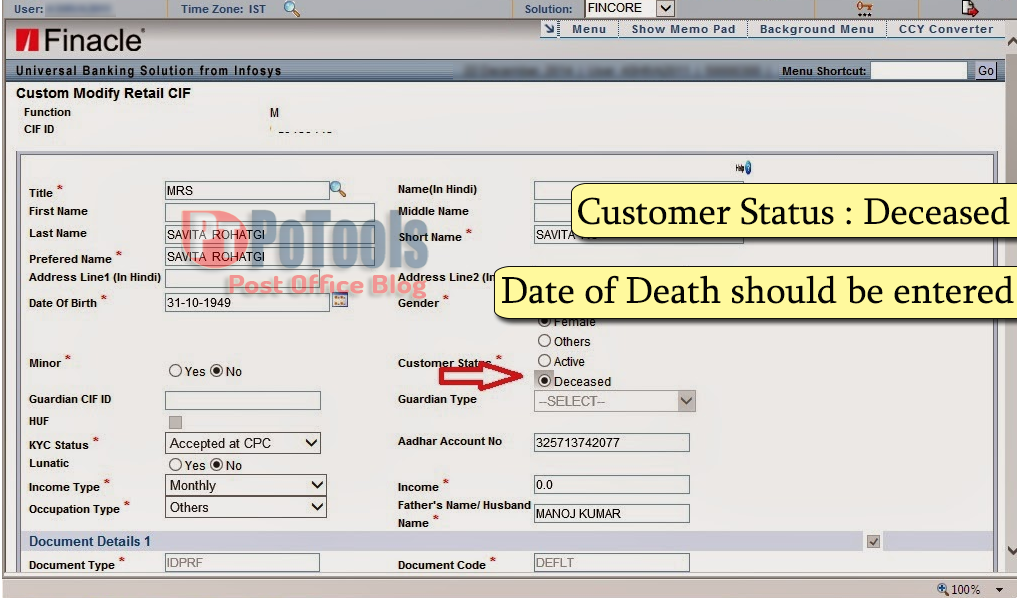Open the Date Of Birth calendar picker
The image size is (1017, 598).
pos(339,301)
